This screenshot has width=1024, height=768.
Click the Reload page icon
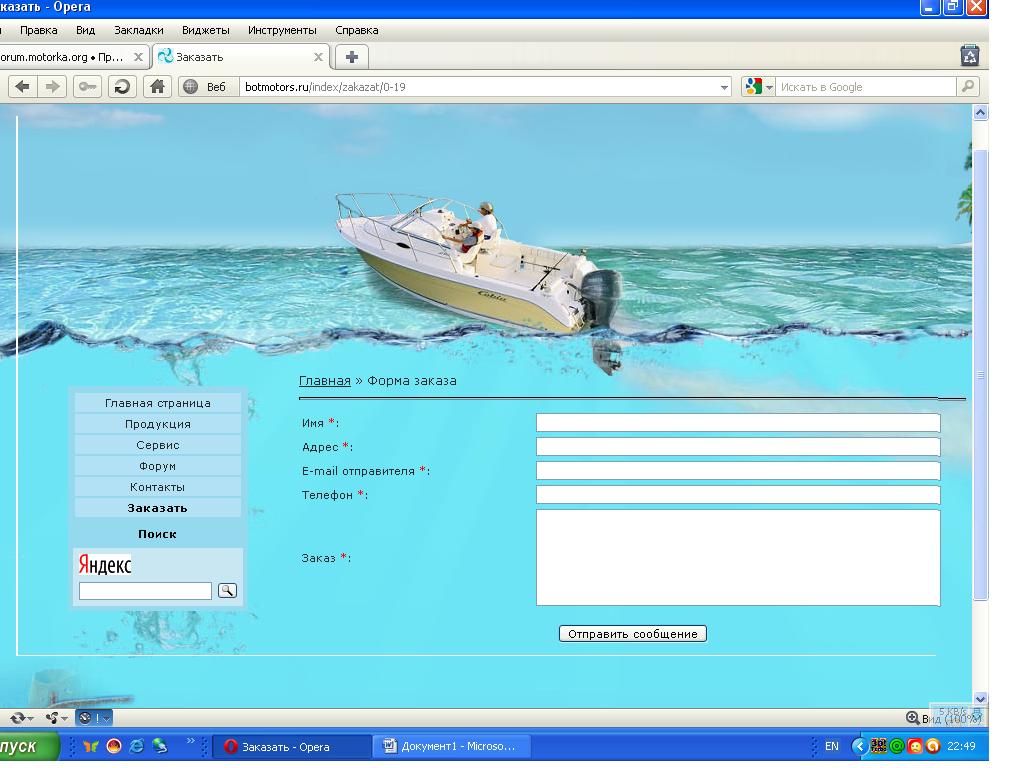[122, 87]
